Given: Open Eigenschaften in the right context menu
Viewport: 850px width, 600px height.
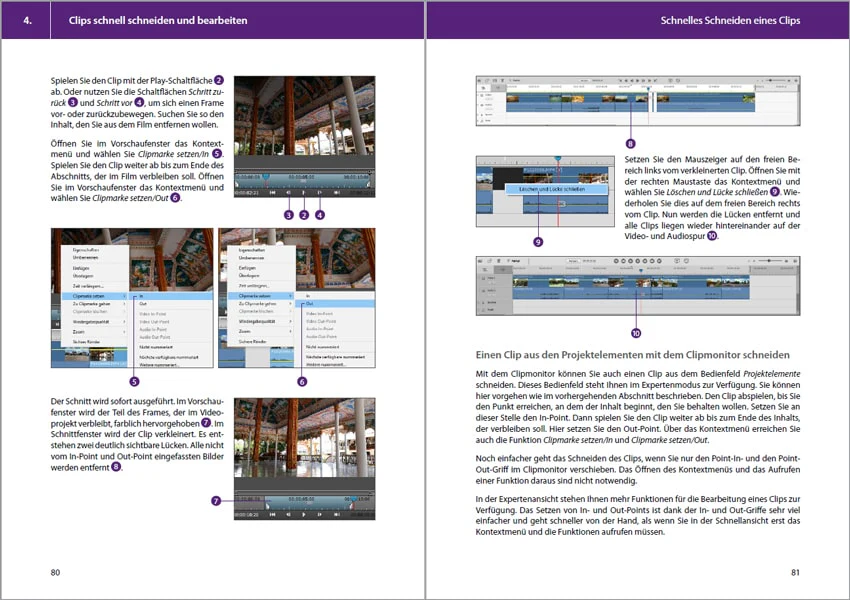Looking at the screenshot, I should 252,250.
